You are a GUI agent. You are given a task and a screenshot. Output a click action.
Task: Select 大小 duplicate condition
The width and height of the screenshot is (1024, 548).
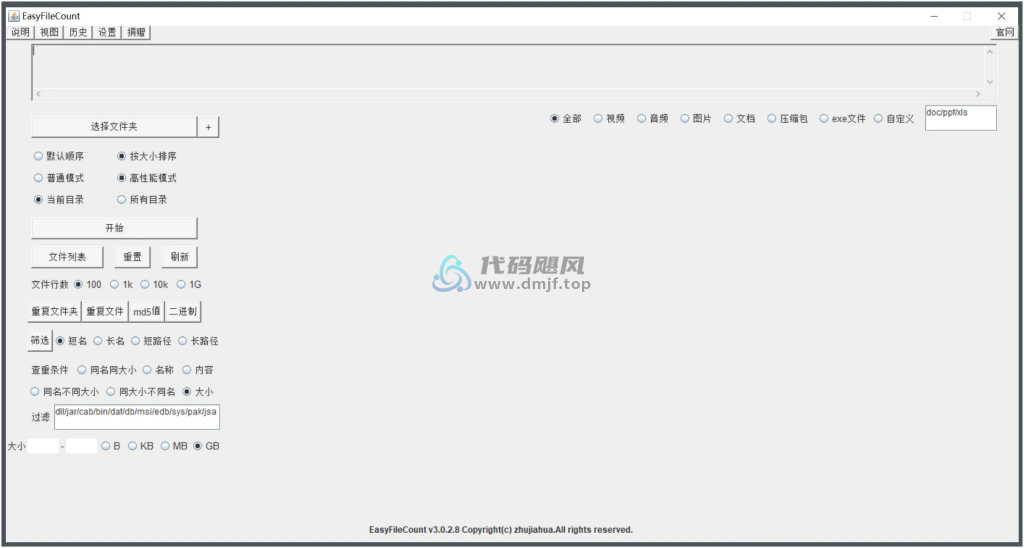click(198, 392)
